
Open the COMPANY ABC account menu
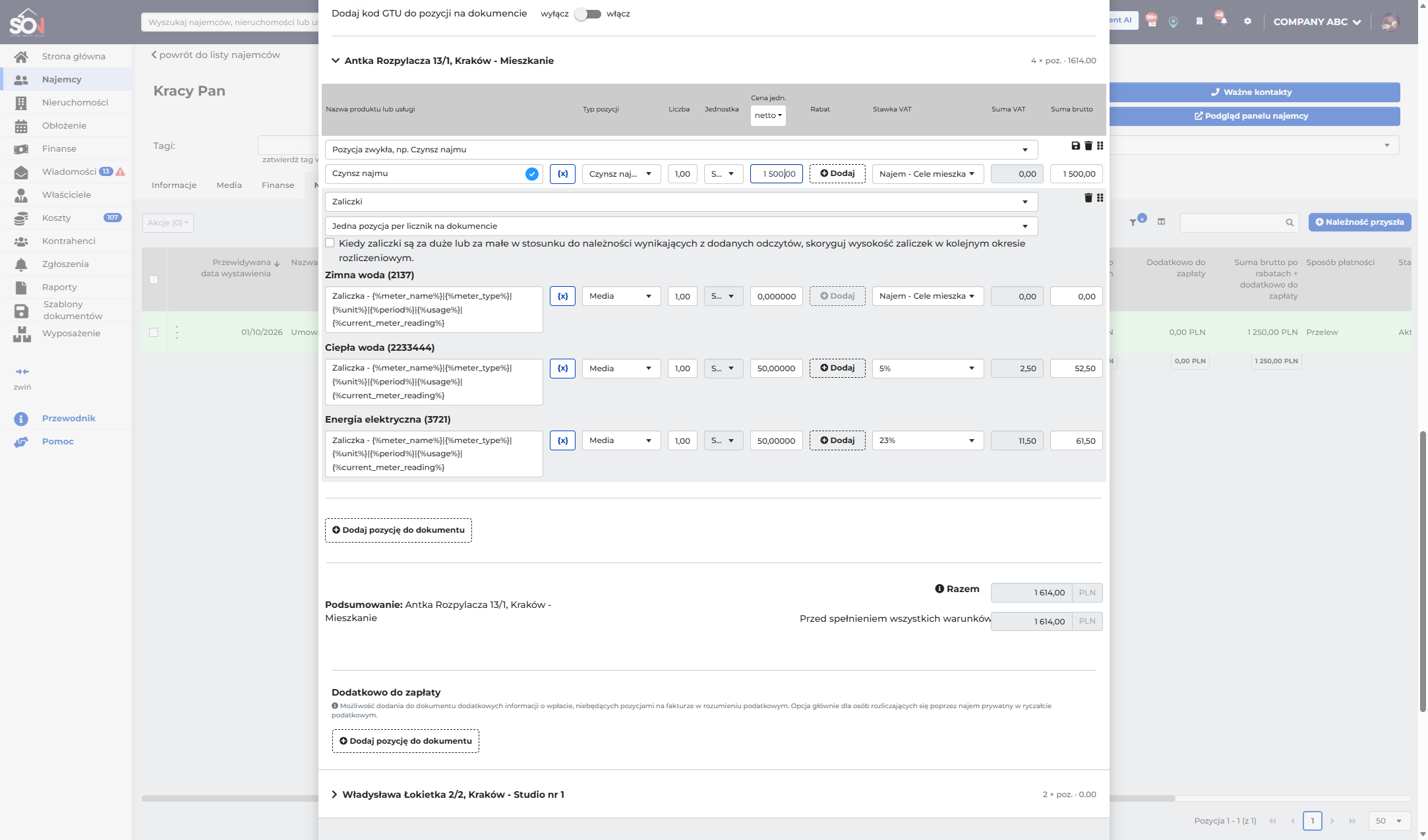click(x=1317, y=22)
